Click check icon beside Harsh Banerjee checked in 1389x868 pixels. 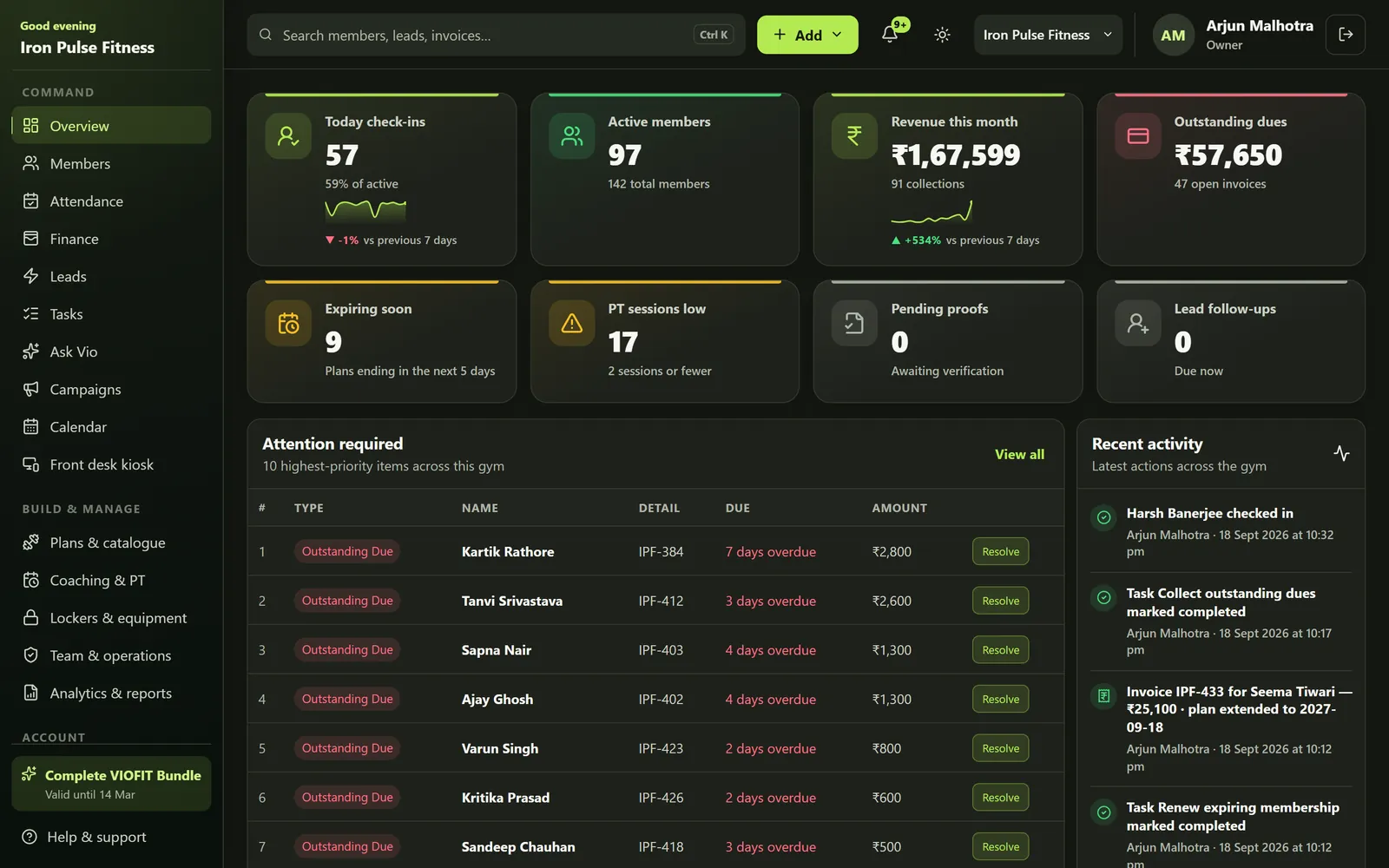(1103, 517)
